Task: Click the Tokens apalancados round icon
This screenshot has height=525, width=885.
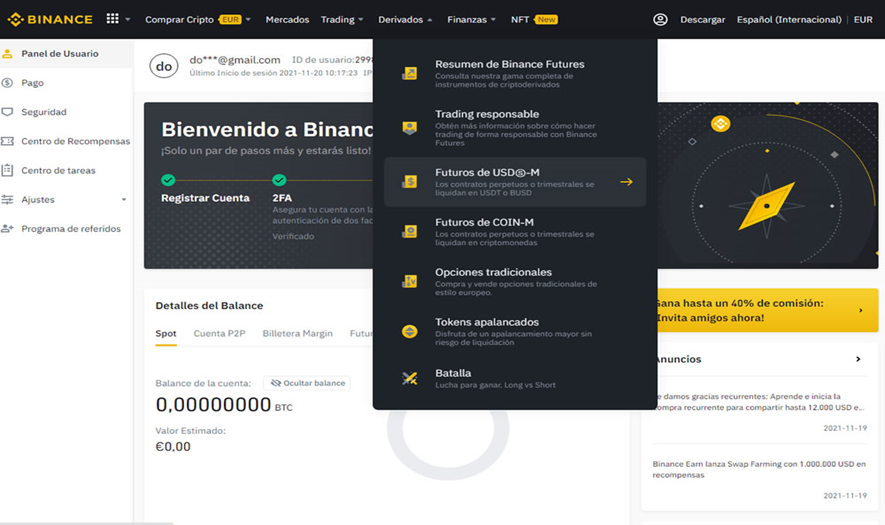Action: (x=410, y=331)
